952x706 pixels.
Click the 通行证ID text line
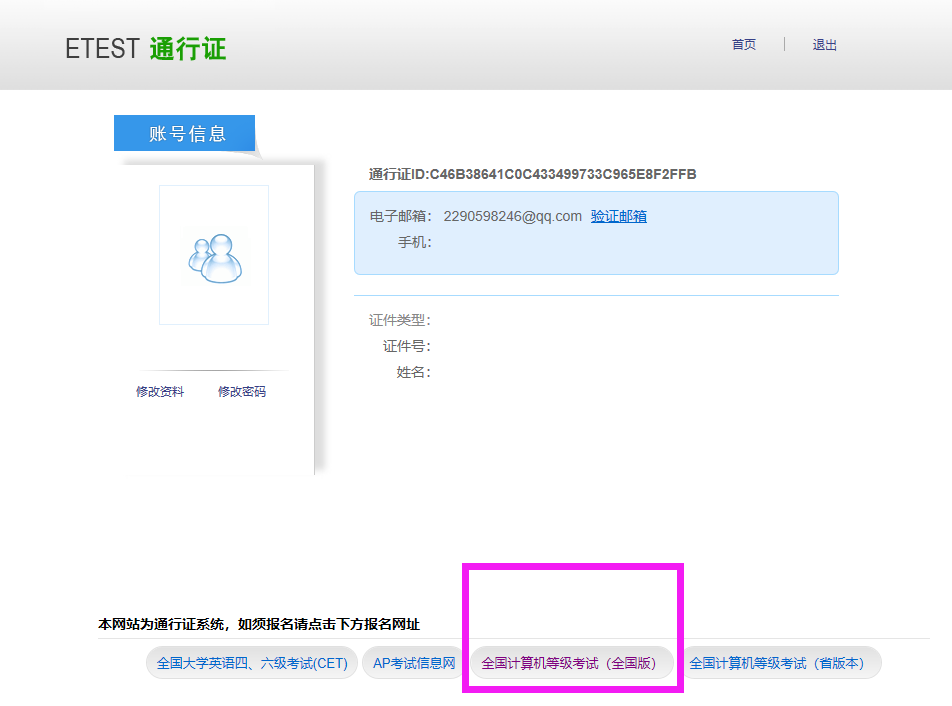point(532,174)
